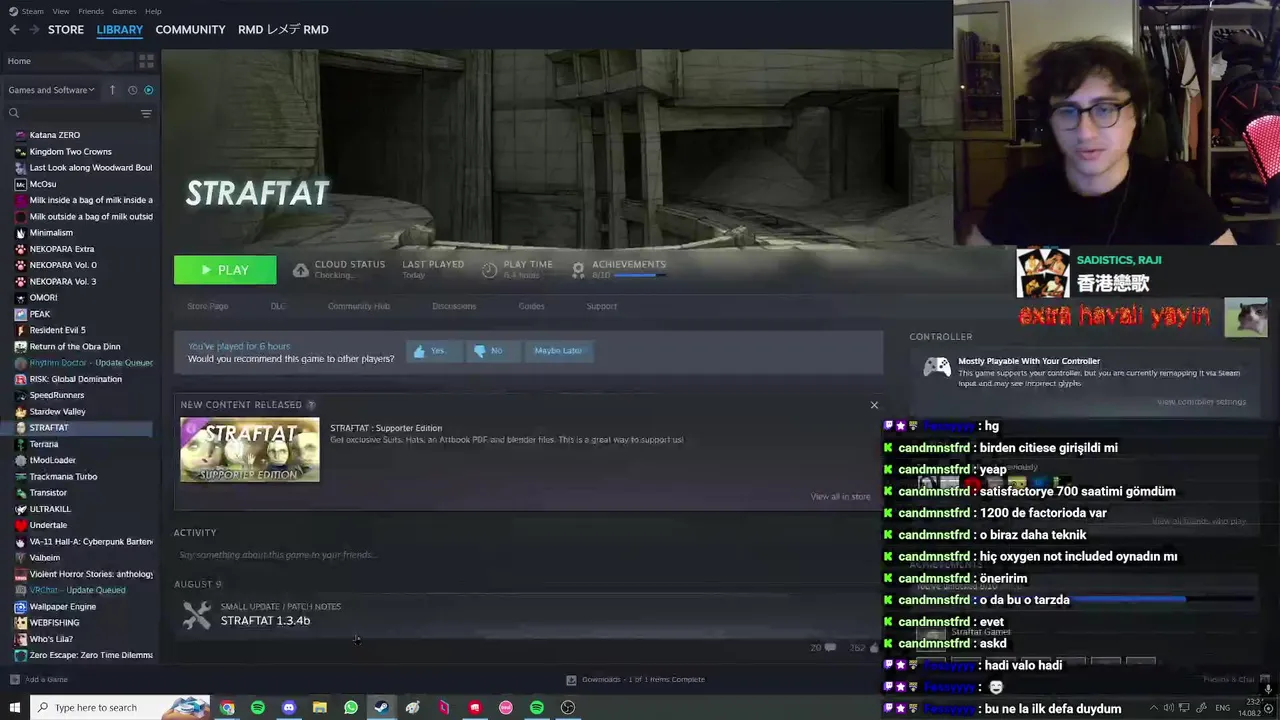
Task: Select OMORI in the game list
Action: [x=43, y=298]
